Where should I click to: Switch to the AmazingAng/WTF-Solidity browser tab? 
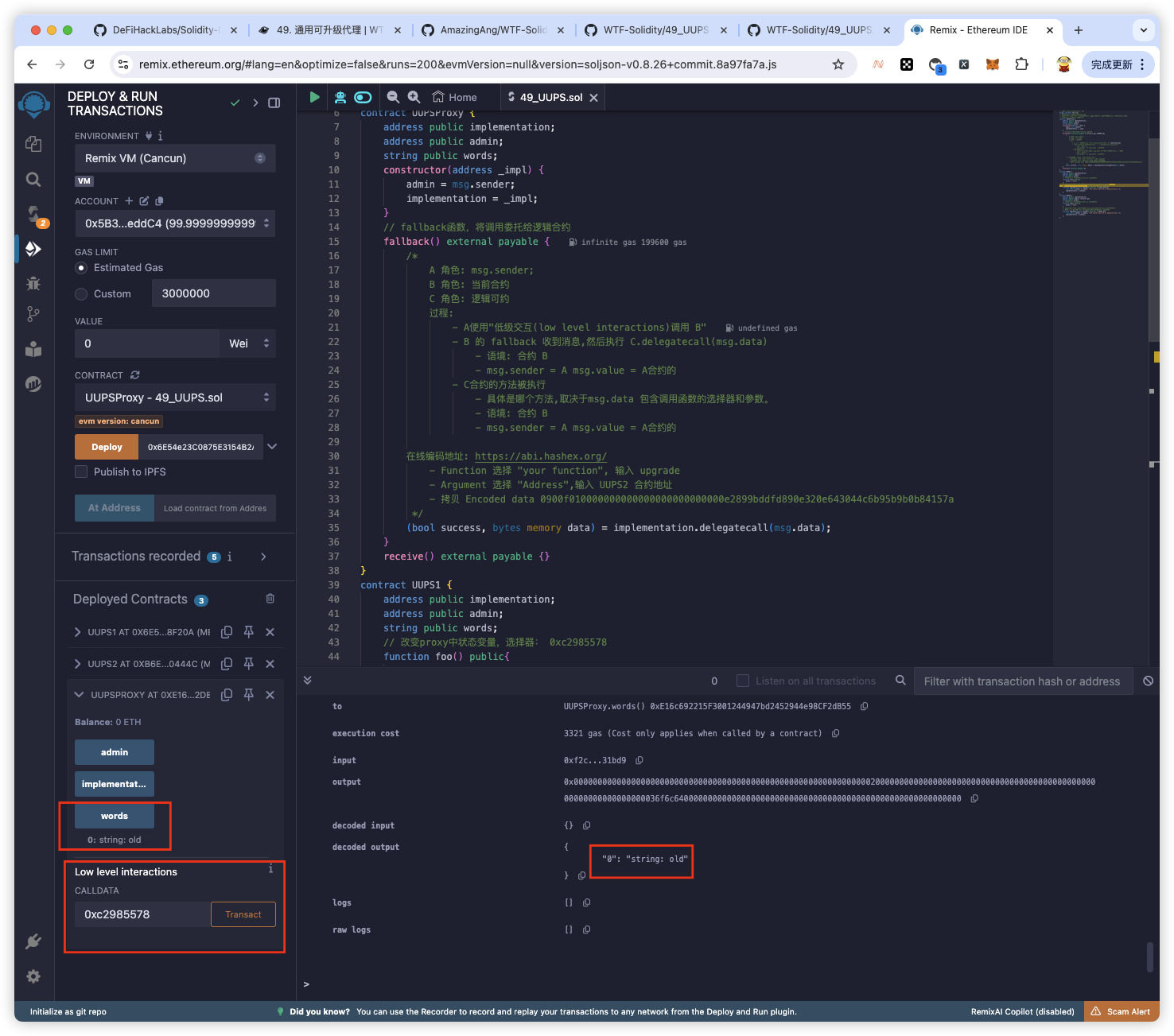coord(492,30)
